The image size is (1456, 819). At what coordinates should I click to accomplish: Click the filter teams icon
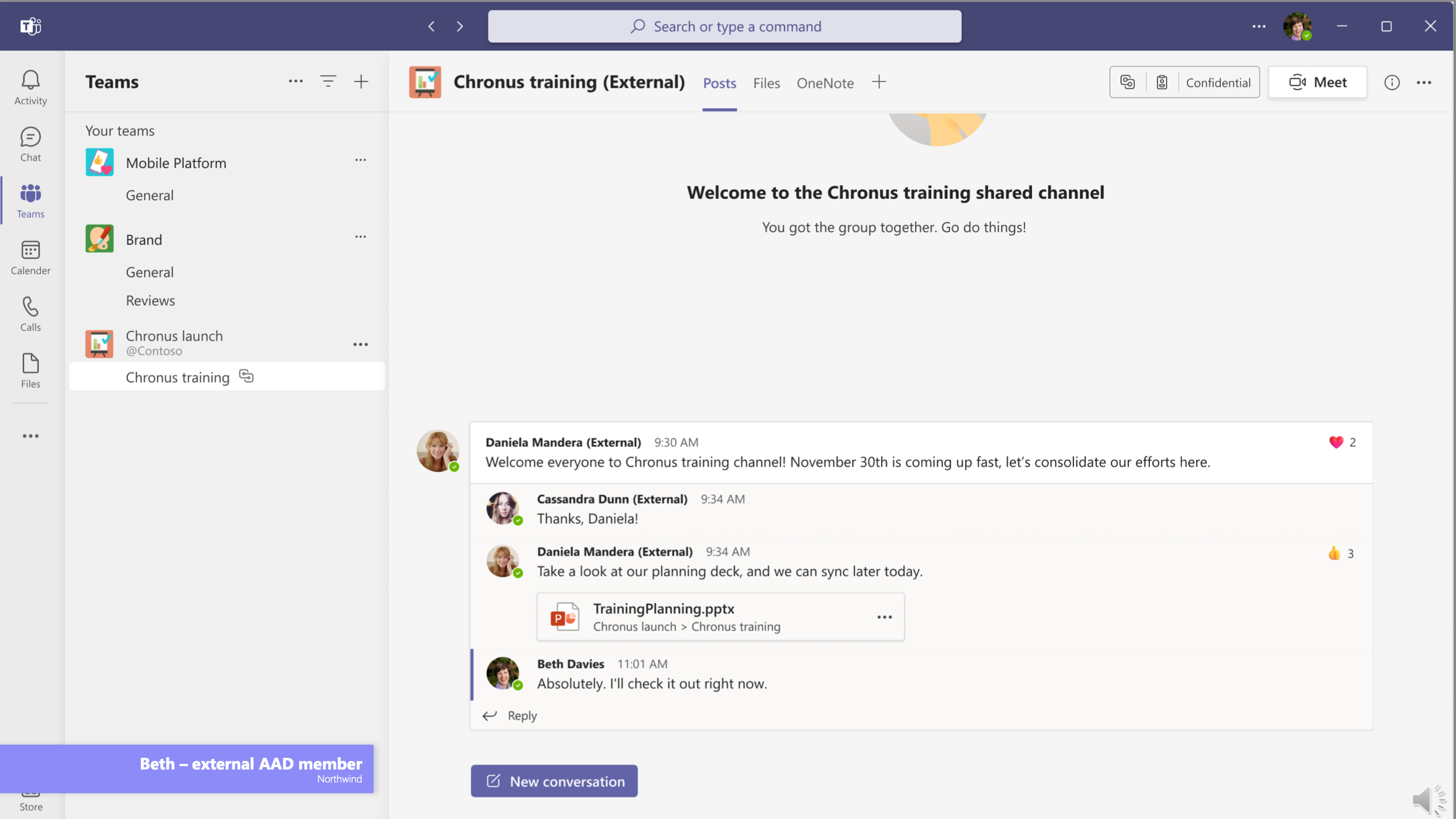coord(328,81)
